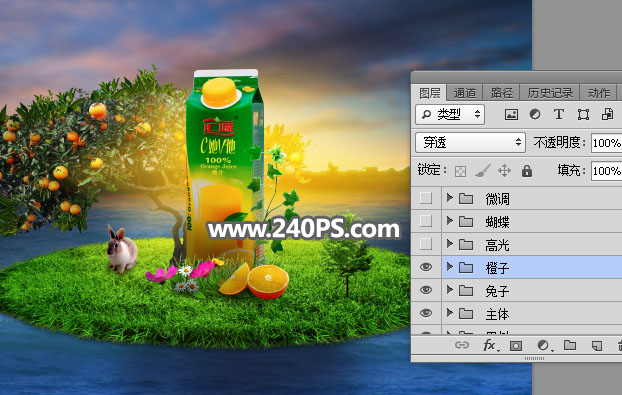This screenshot has height=395, width=622.
Task: Open the 穿透 blend mode dropdown
Action: point(470,142)
